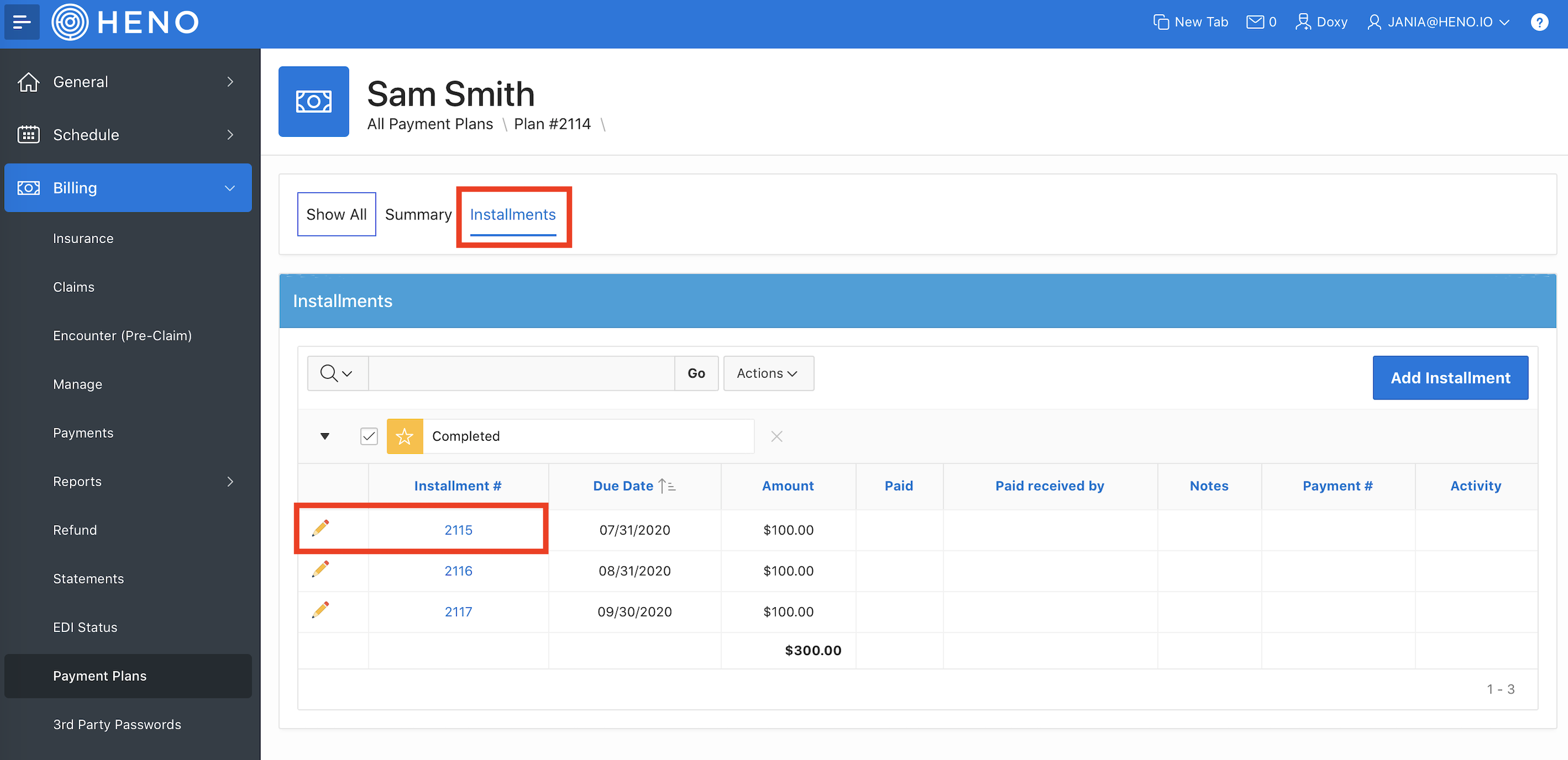
Task: Open the mail inbox envelope icon
Action: (x=1255, y=22)
